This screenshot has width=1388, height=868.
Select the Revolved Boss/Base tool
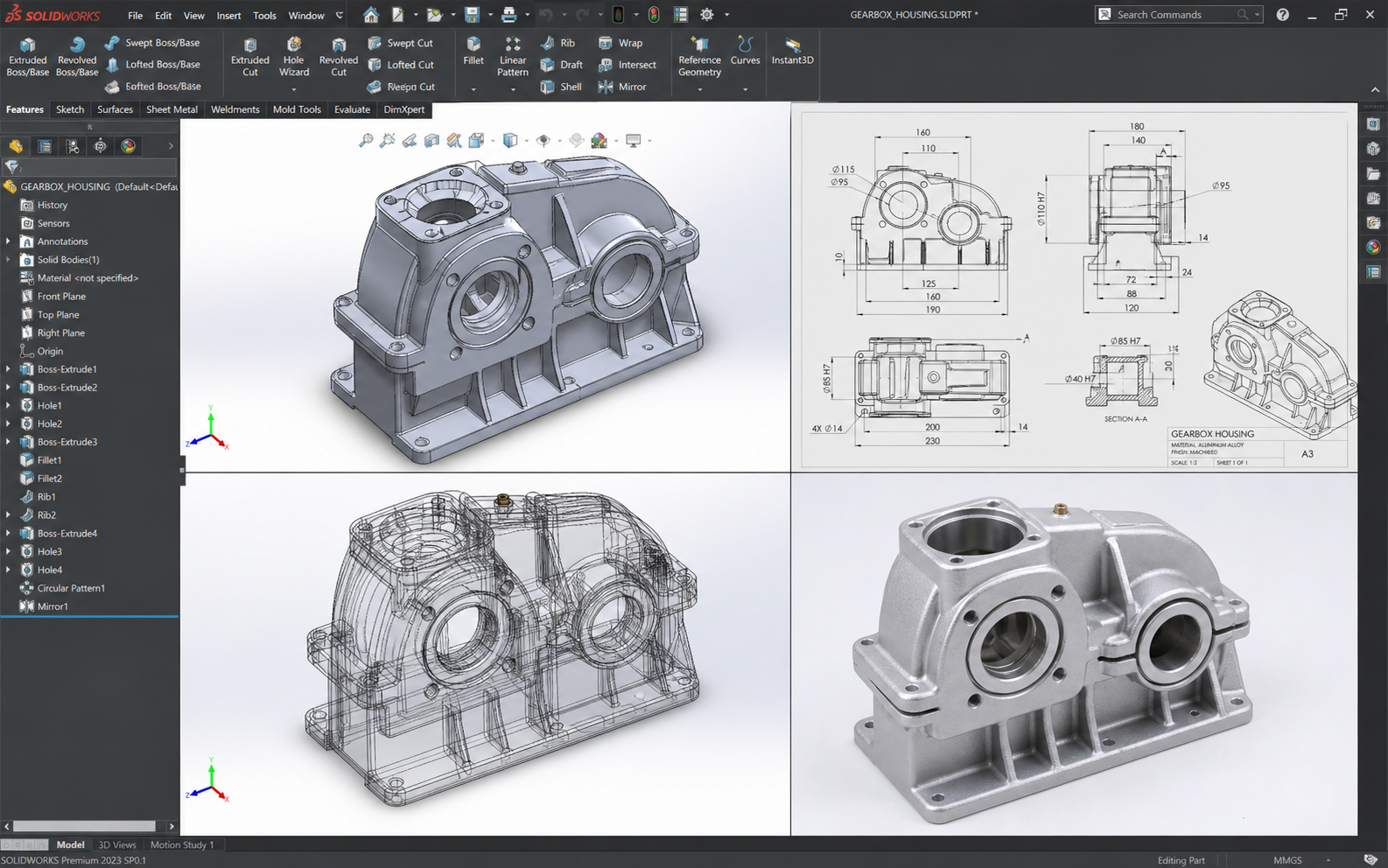coord(77,57)
